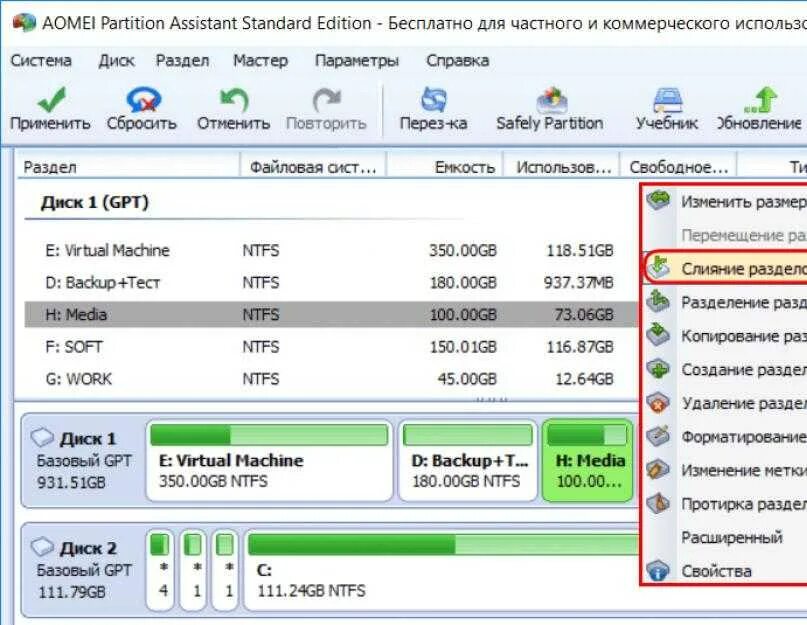
Task: Select the H: Media partition row
Action: [x=331, y=314]
